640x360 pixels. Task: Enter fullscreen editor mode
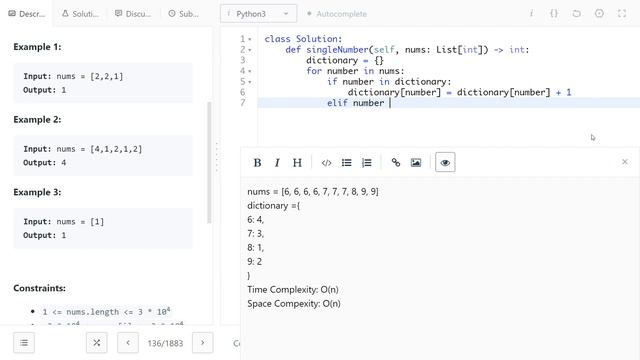tap(622, 13)
